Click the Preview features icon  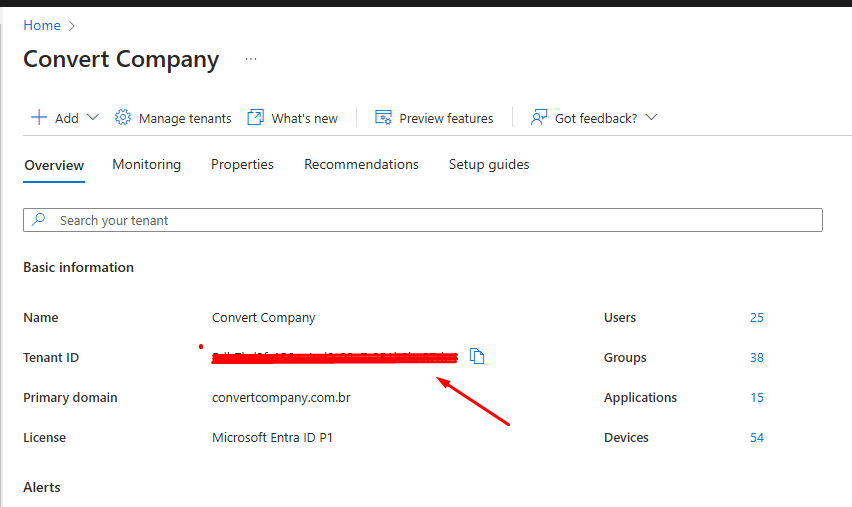coord(383,117)
